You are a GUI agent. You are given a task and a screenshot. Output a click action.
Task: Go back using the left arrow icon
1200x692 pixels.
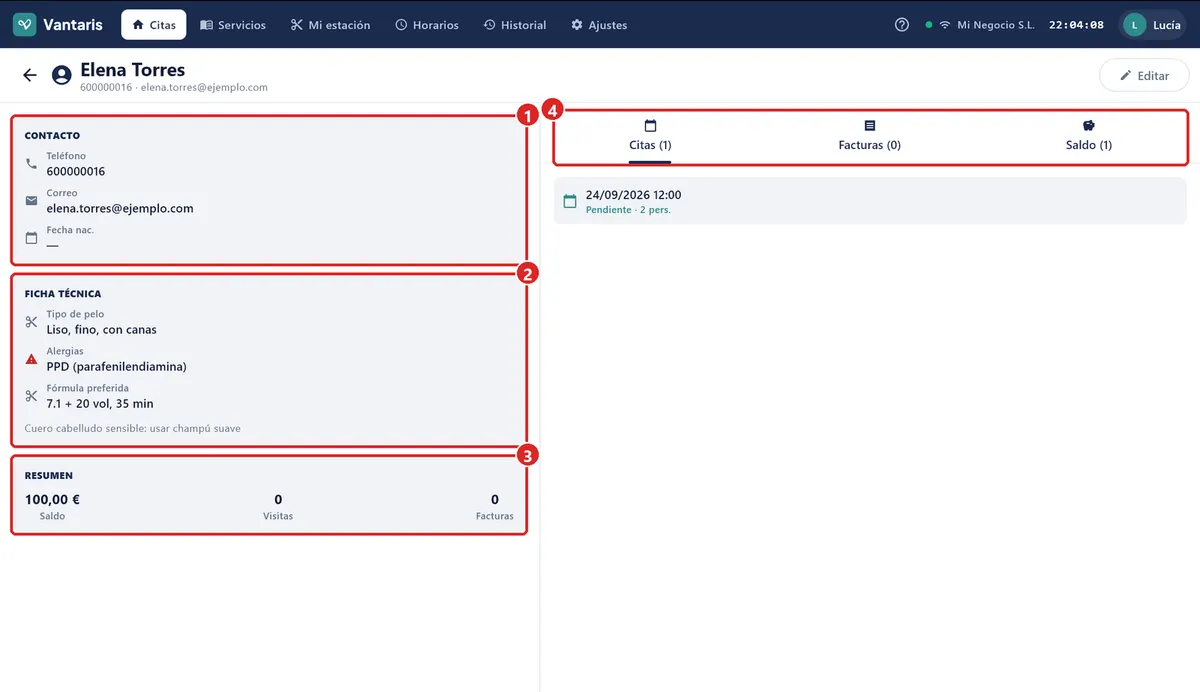[30, 75]
